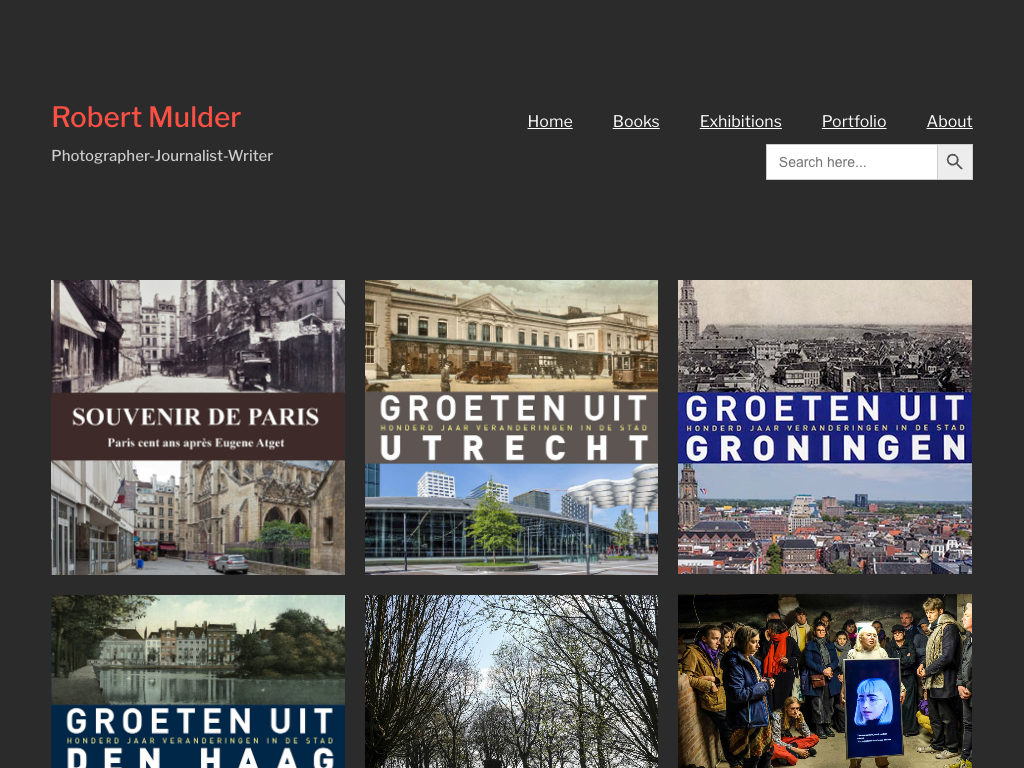Image resolution: width=1024 pixels, height=768 pixels.
Task: Visit the About page link
Action: (950, 121)
